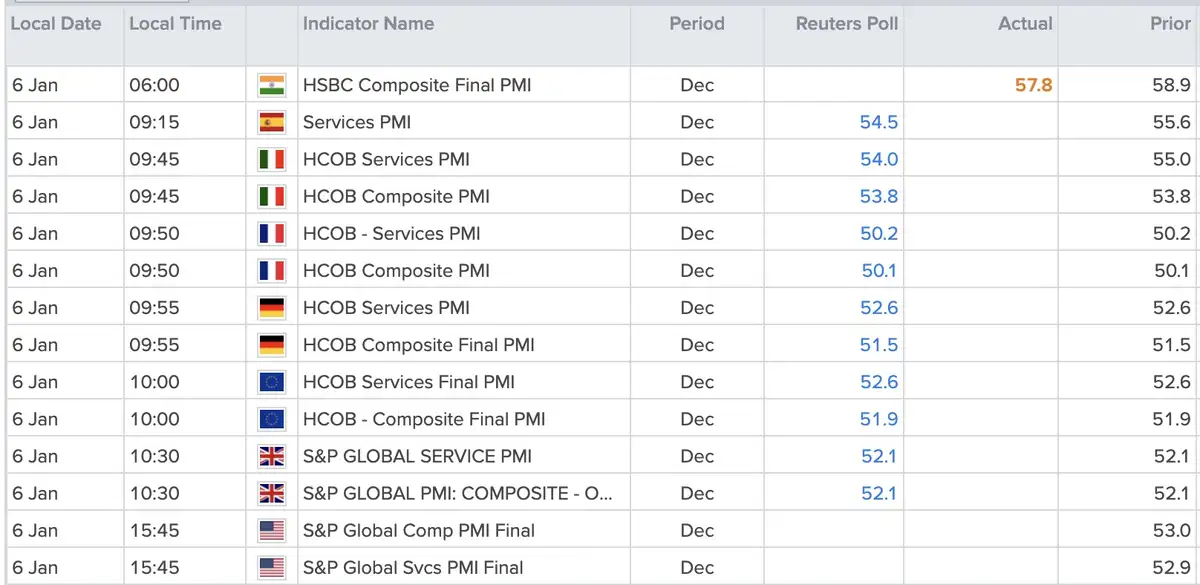Screen dimensions: 1200x585
Task: Click the prior value 58.9
Action: (1171, 85)
